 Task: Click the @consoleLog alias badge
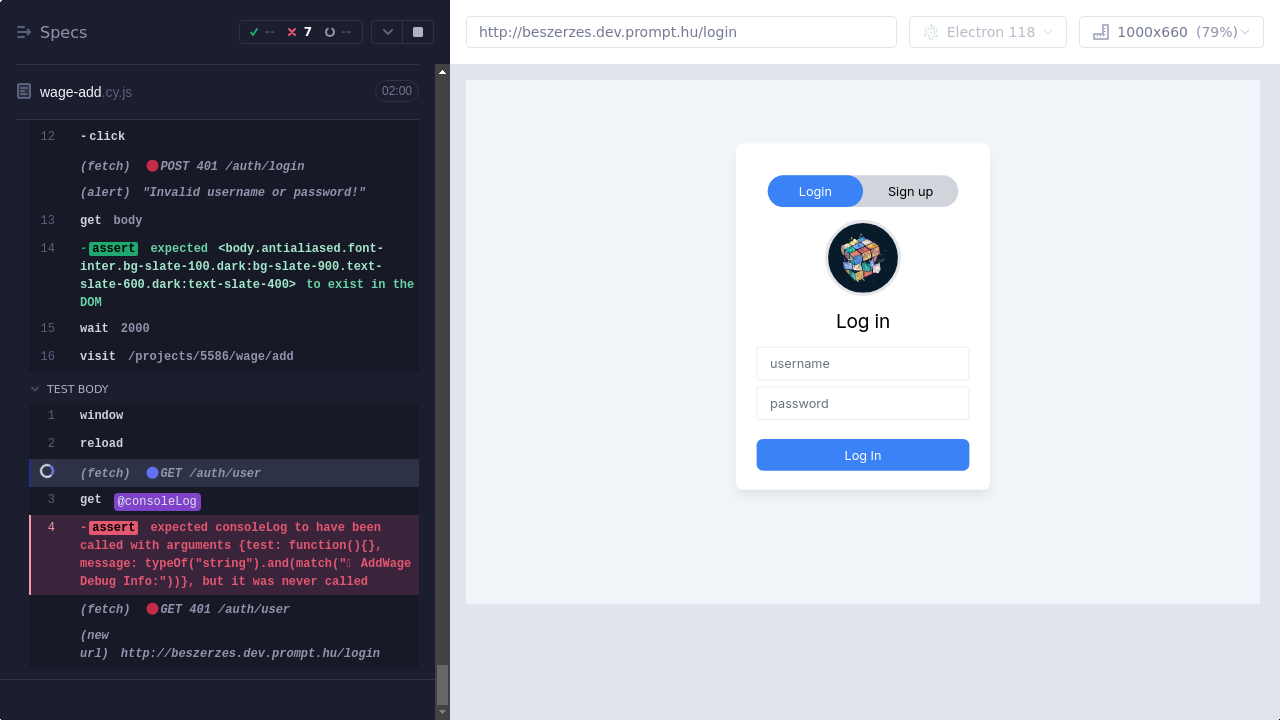pyautogui.click(x=157, y=501)
